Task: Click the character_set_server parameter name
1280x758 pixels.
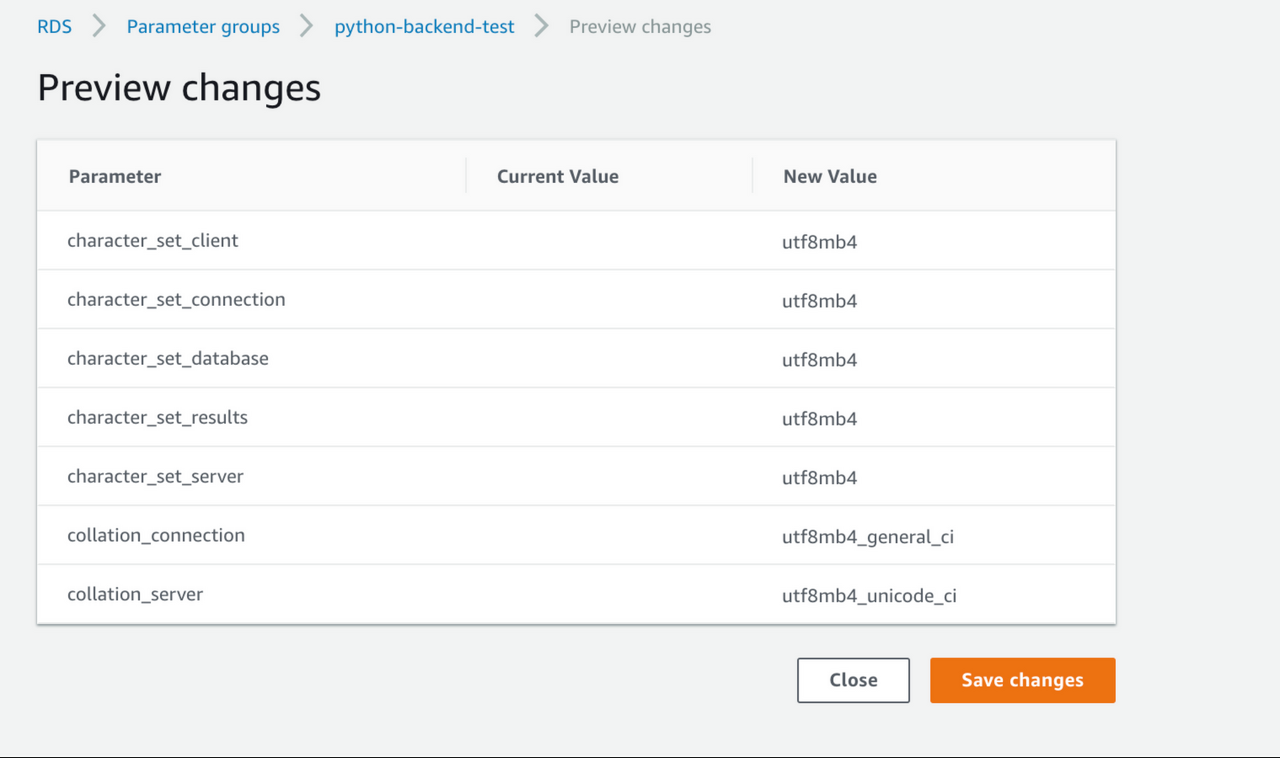Action: tap(155, 477)
